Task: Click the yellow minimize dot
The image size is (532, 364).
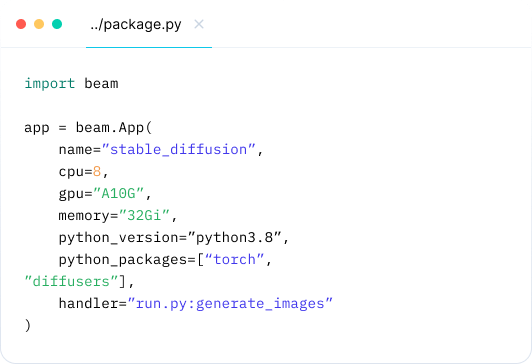Action: [39, 24]
